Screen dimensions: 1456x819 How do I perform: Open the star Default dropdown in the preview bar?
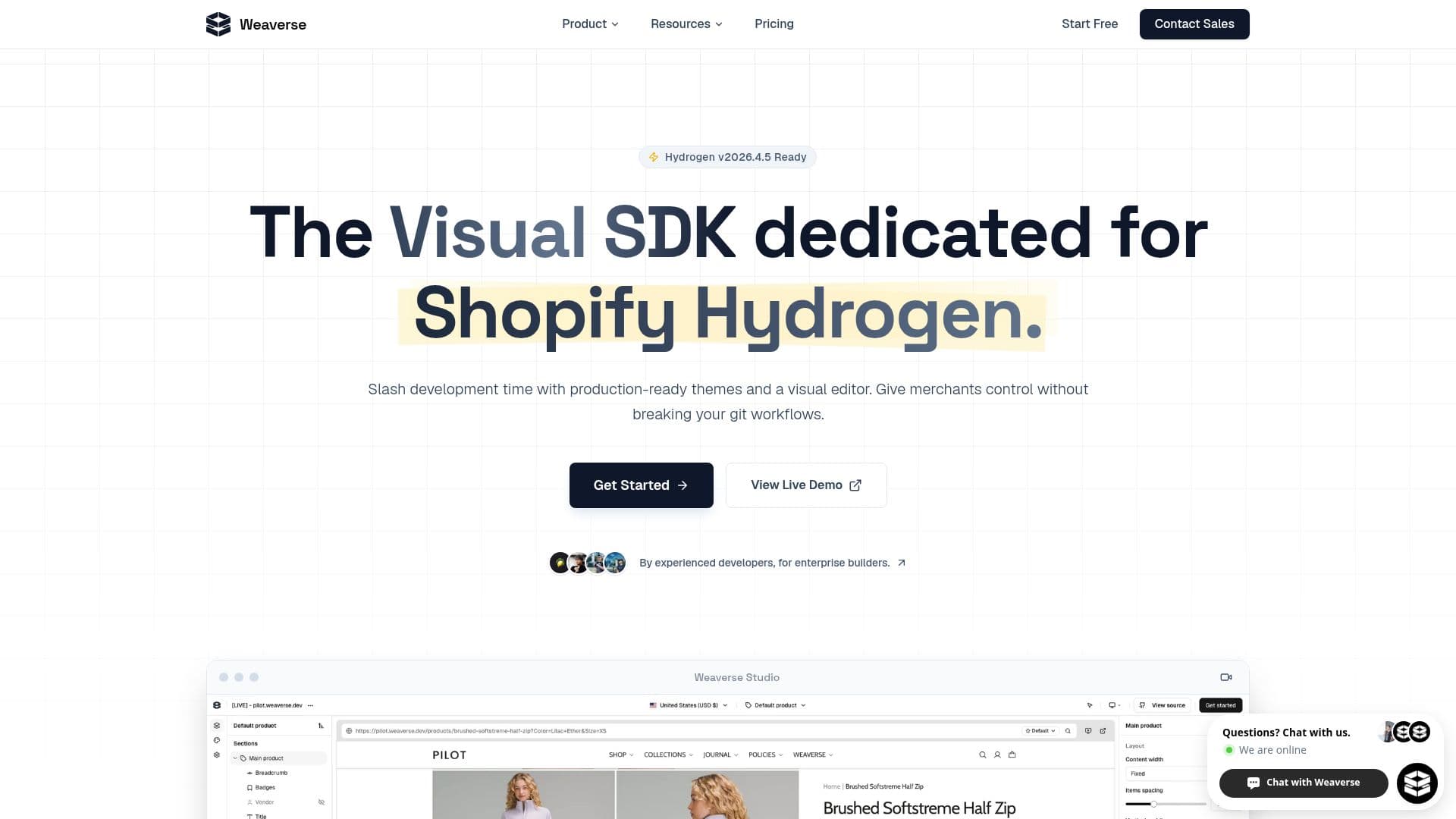(1040, 731)
